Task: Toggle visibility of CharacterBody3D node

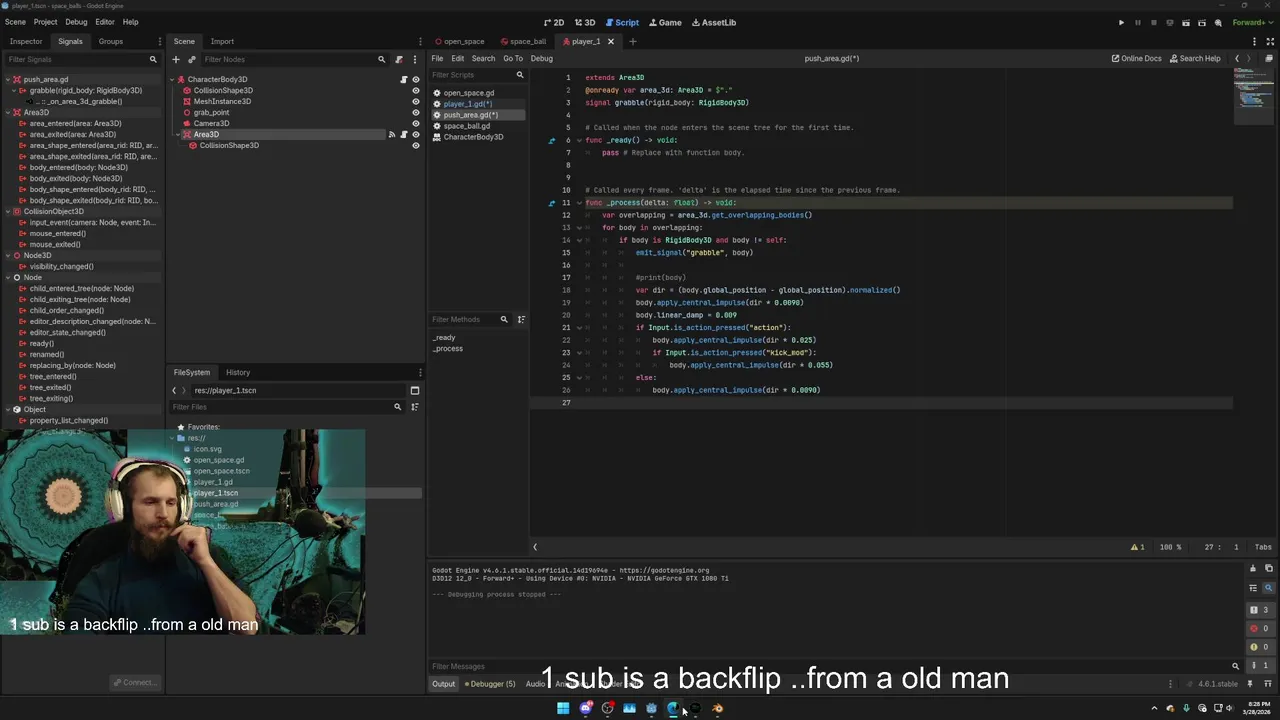Action: tap(416, 79)
